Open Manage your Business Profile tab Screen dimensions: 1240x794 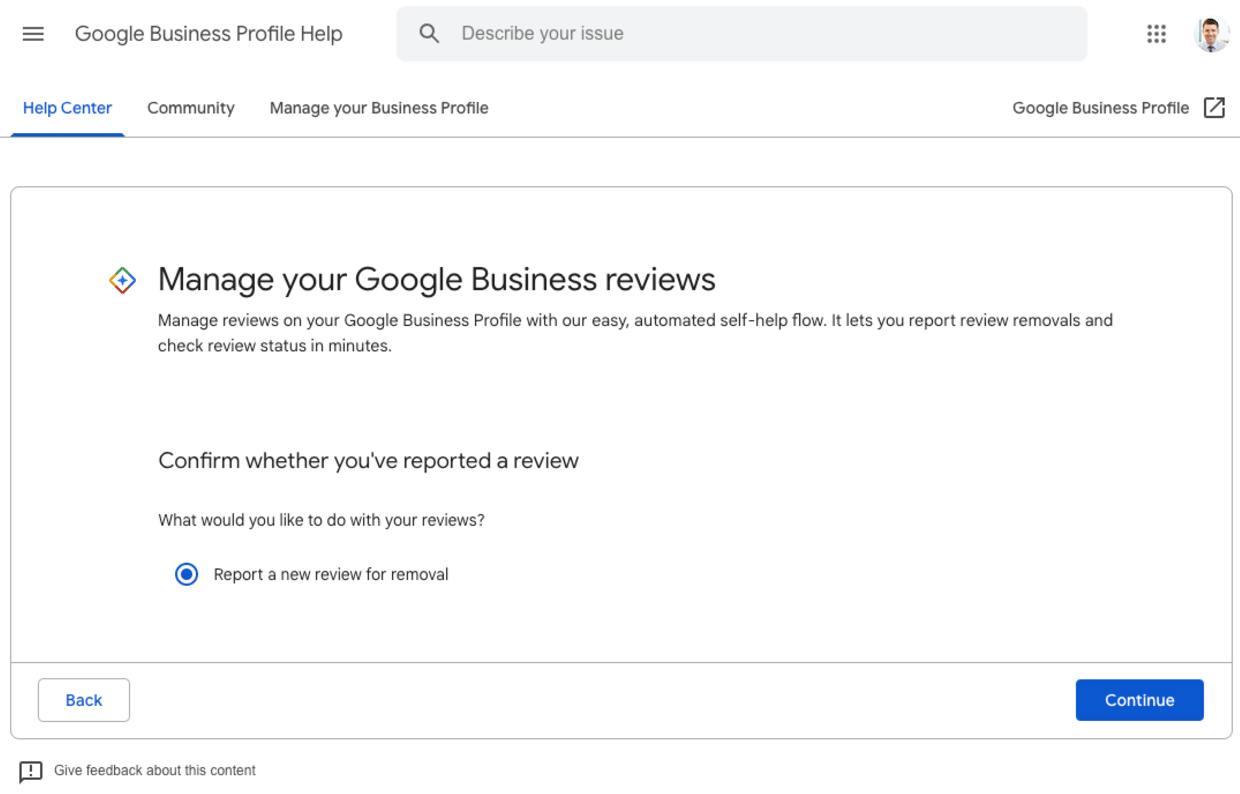(379, 108)
